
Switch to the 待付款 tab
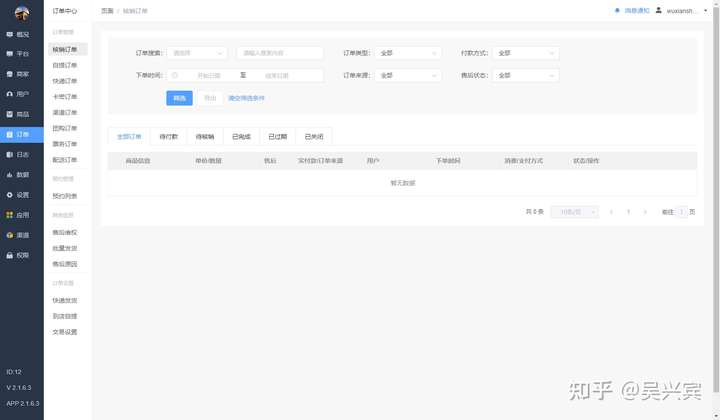(169, 137)
